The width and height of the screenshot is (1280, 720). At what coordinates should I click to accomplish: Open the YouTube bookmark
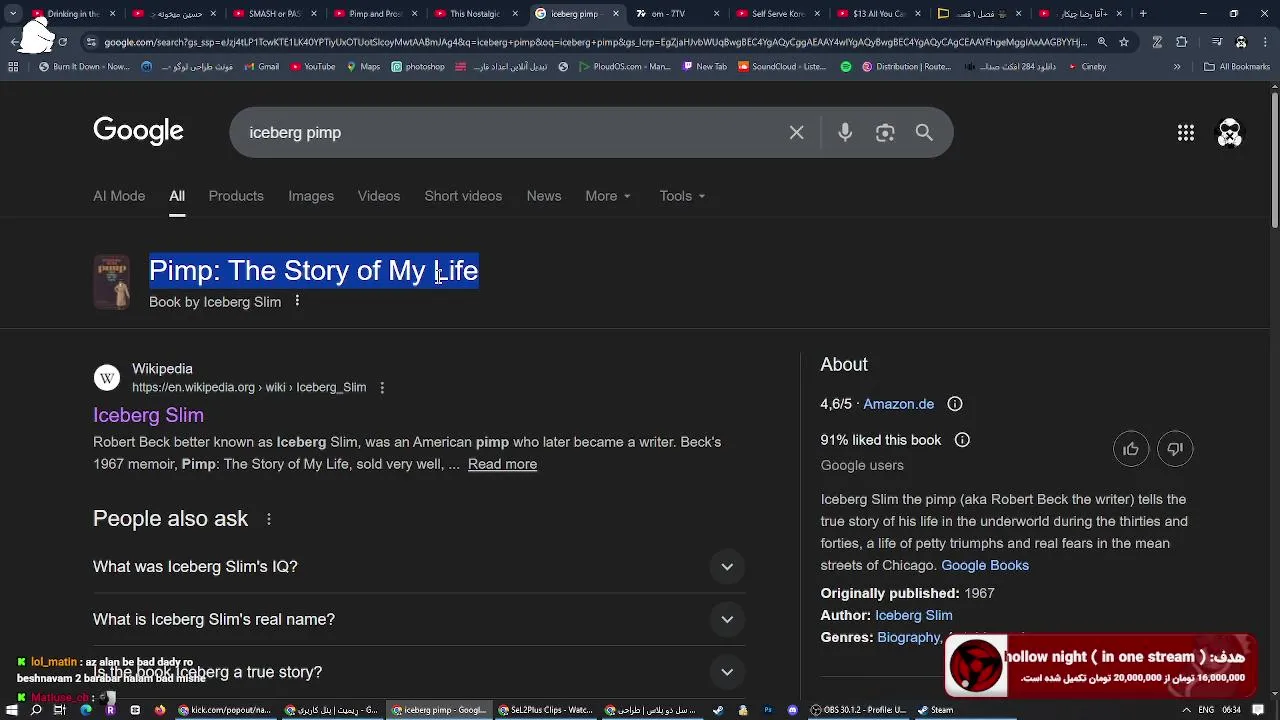(x=313, y=67)
